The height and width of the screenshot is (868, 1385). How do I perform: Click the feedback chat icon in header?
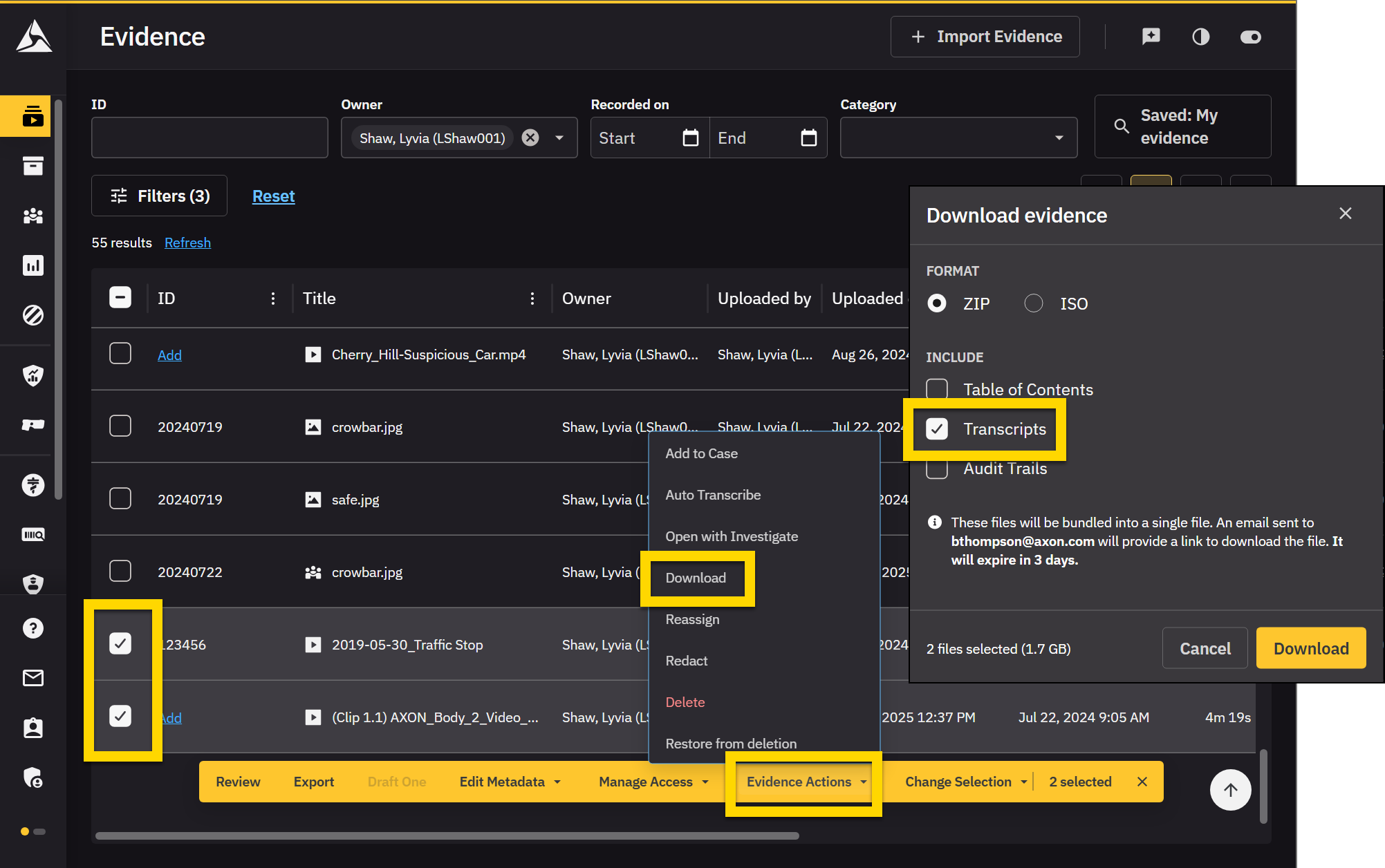(x=1151, y=37)
